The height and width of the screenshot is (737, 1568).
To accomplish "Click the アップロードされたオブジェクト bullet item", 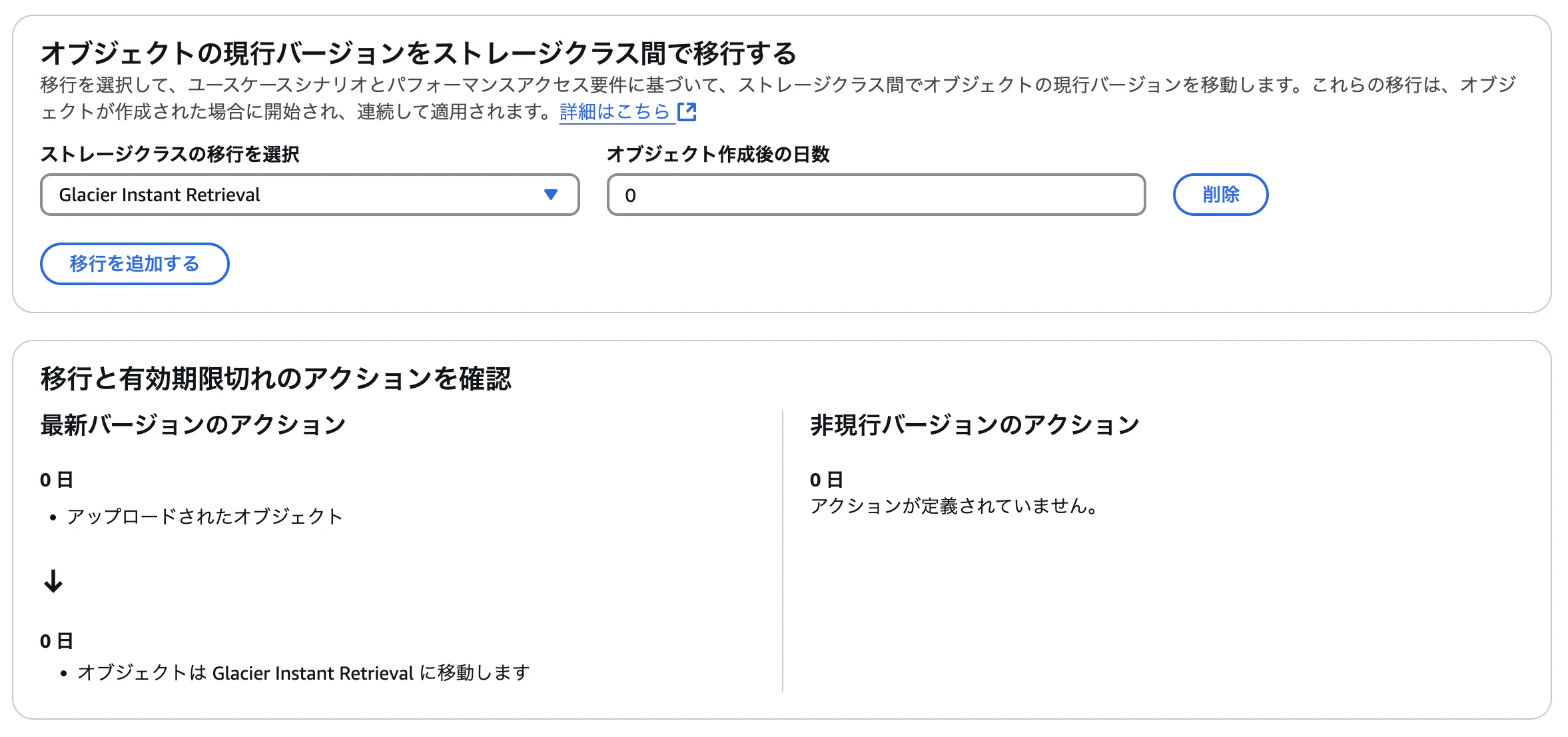I will point(204,516).
